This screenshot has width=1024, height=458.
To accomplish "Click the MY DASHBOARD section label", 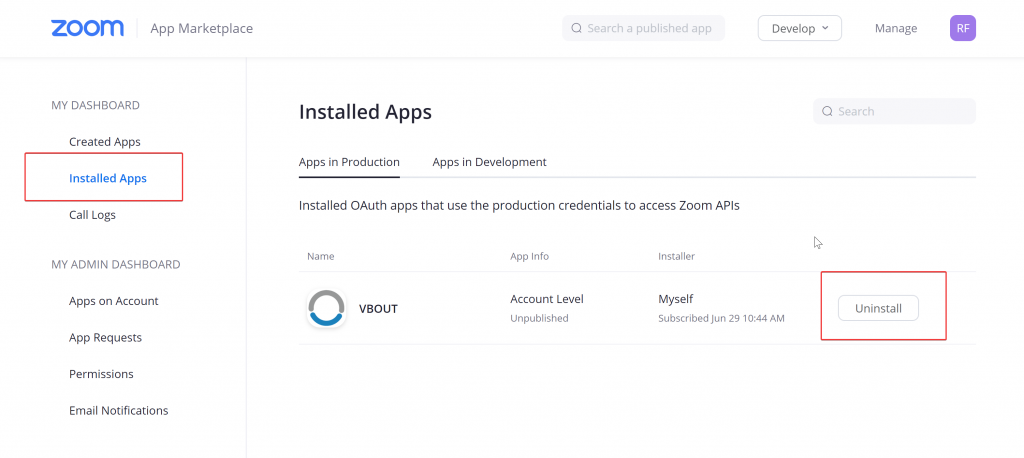I will [95, 105].
